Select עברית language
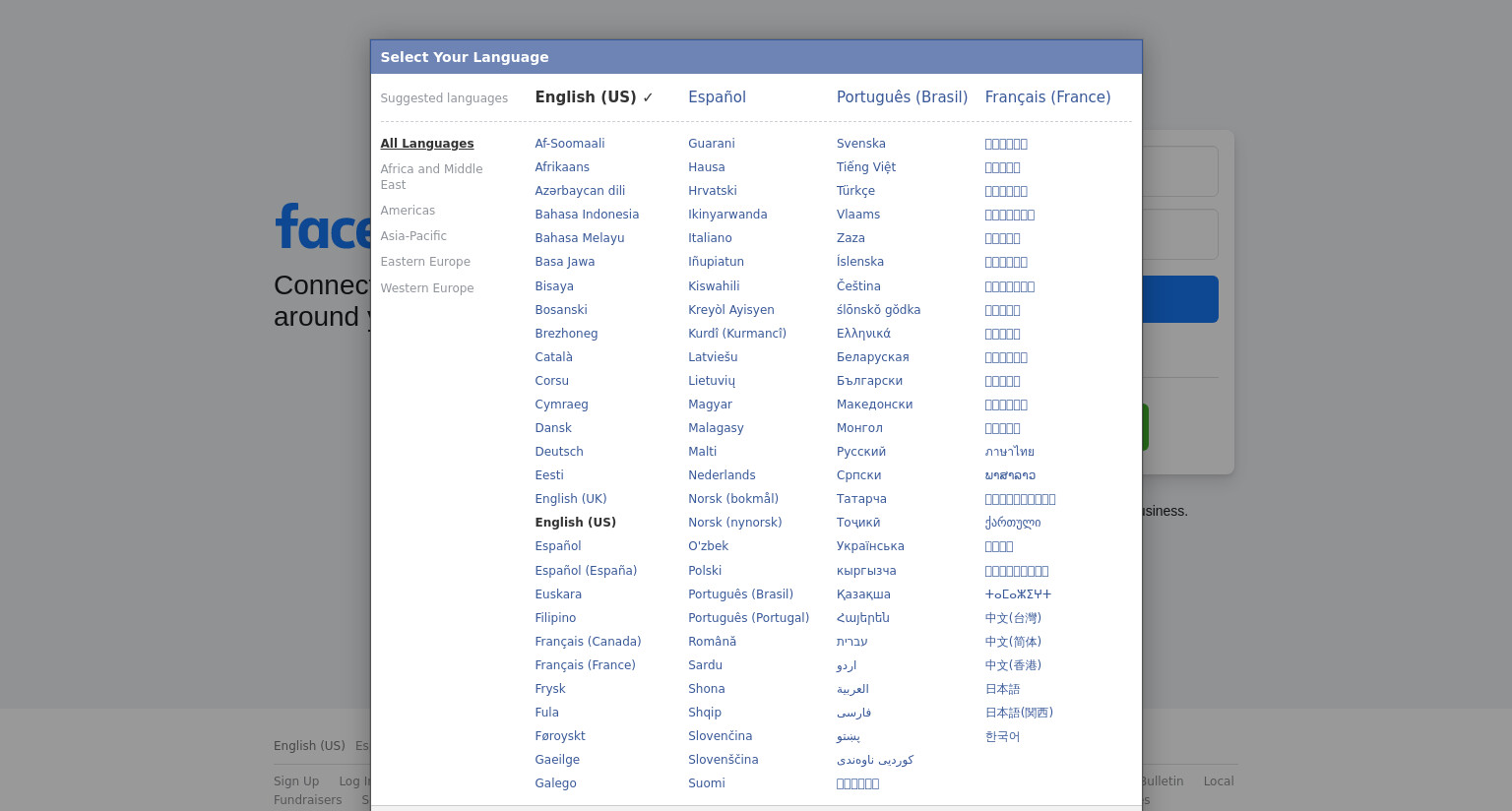This screenshot has width=1512, height=811. pyautogui.click(x=852, y=642)
